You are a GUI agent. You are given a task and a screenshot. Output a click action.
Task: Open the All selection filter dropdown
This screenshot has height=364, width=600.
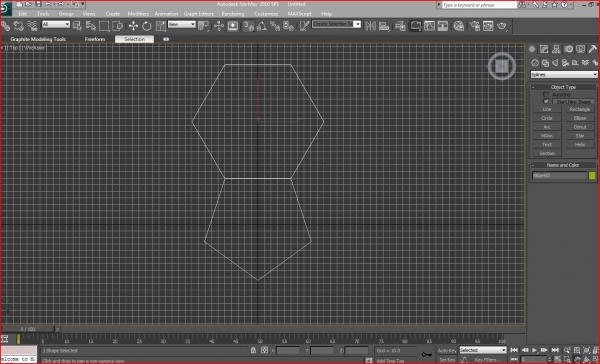56,24
